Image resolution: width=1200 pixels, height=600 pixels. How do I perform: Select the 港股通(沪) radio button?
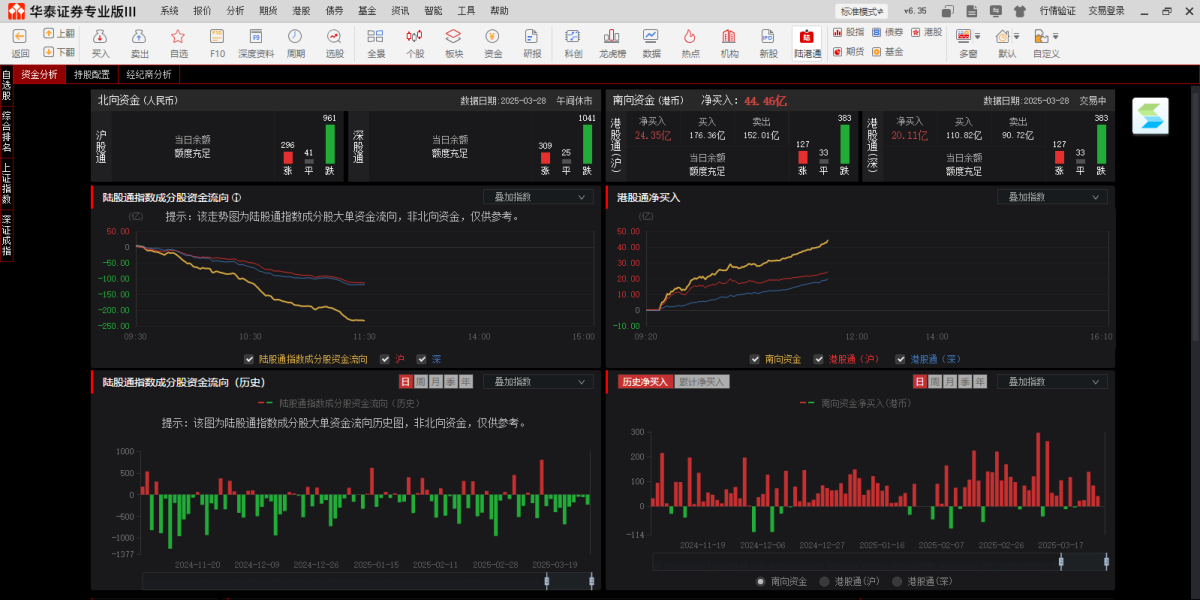click(x=825, y=581)
